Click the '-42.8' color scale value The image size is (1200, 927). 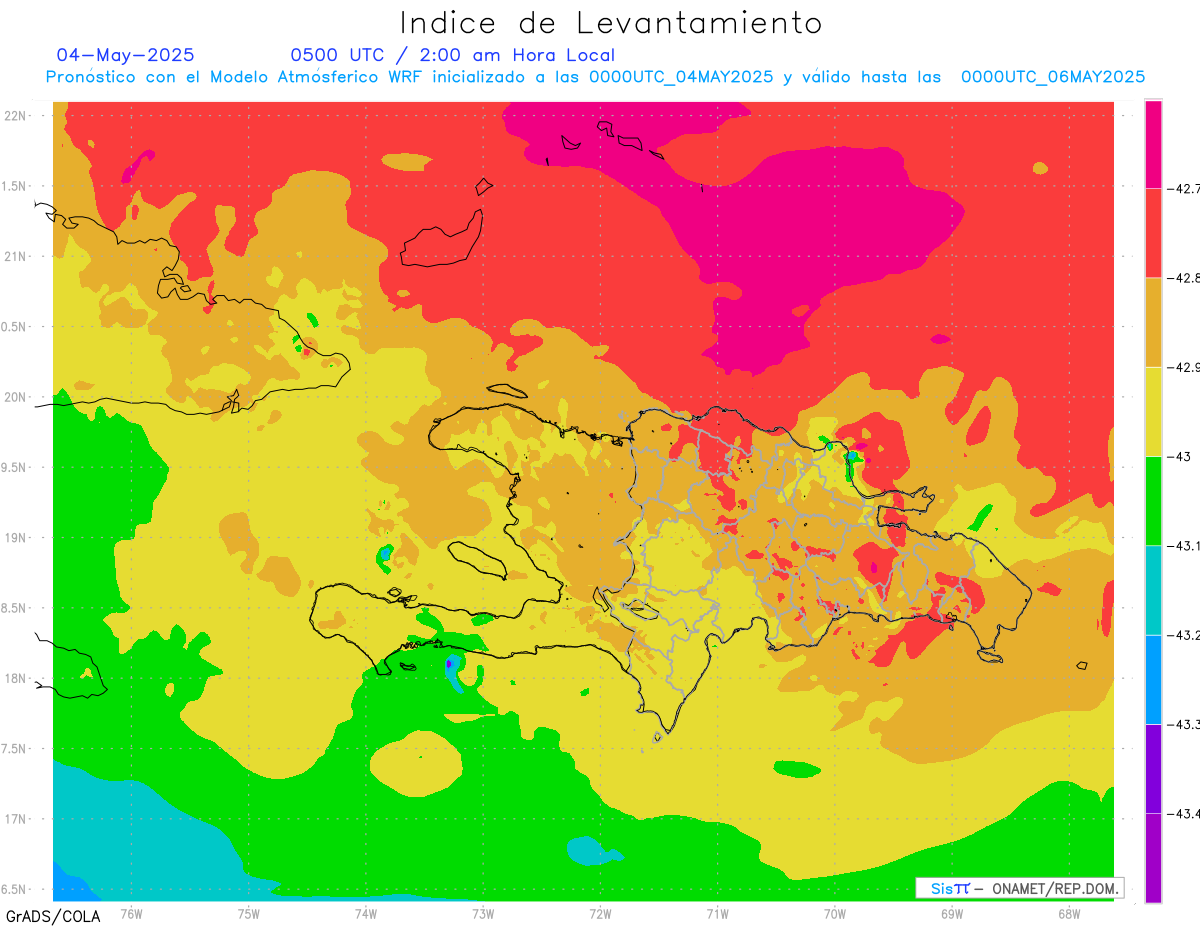point(1185,278)
